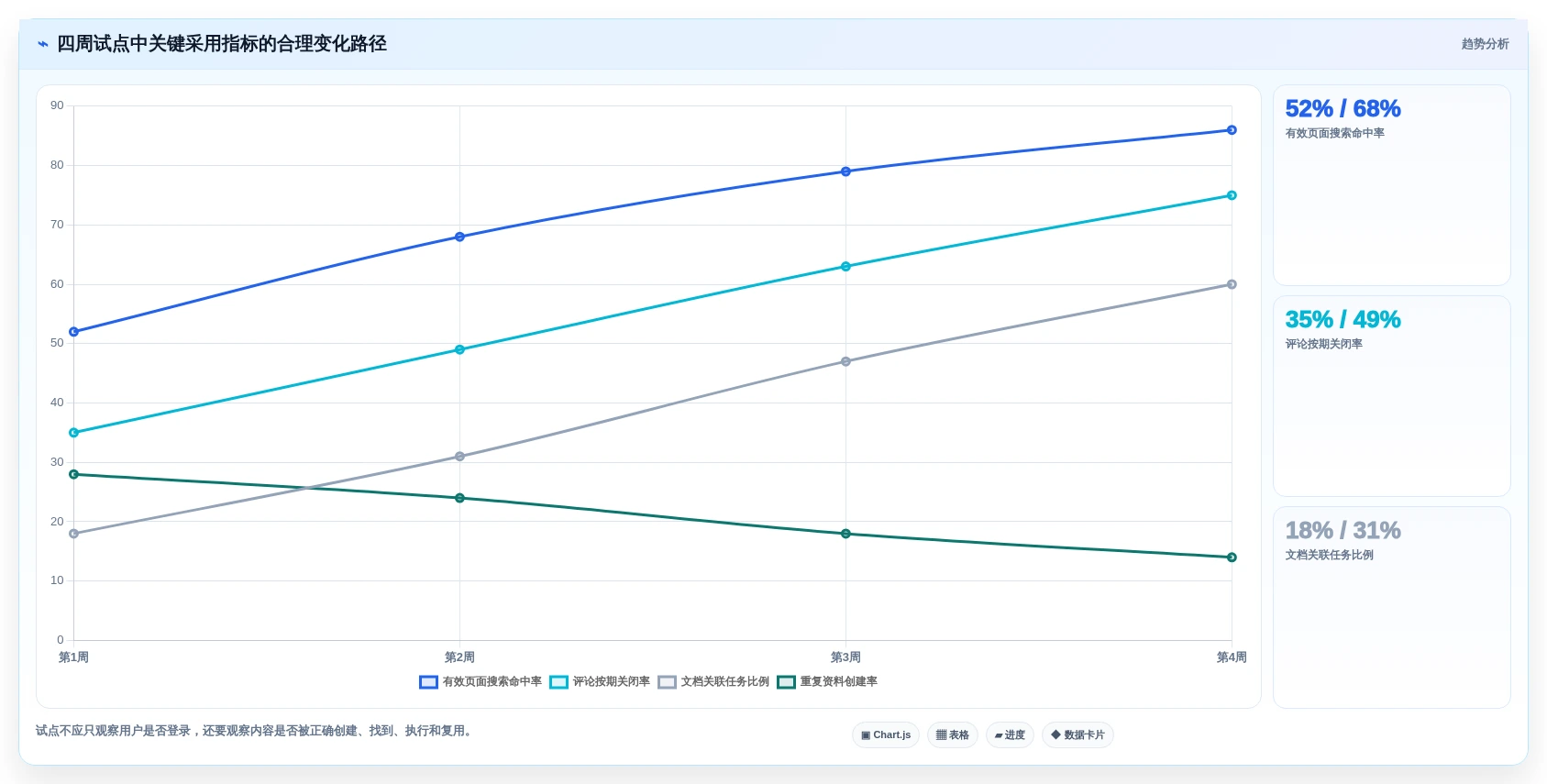Click the 表格 tag chip

[953, 735]
